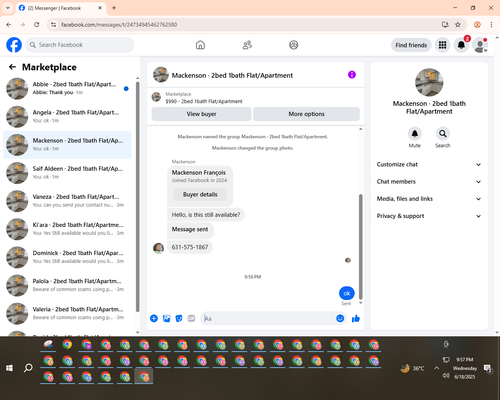Open Abbie's apartment conversation

tap(67, 89)
